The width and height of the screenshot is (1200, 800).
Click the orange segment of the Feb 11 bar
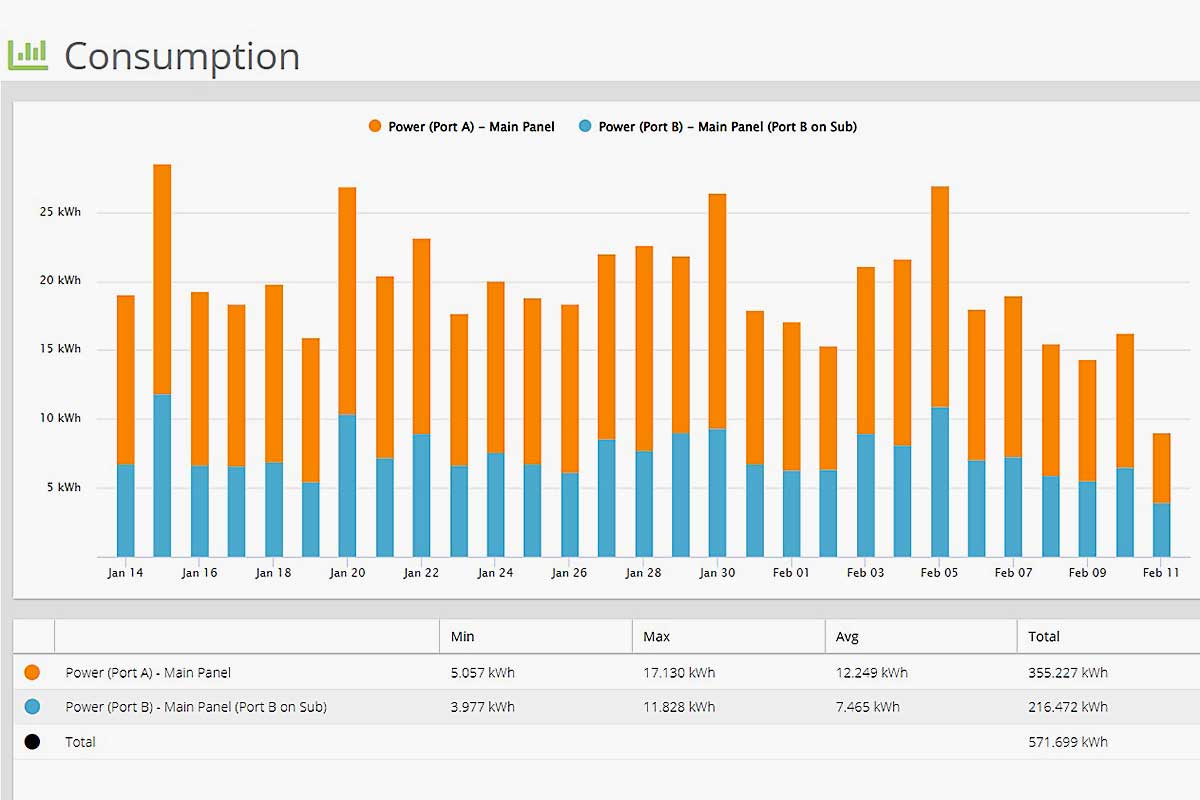1161,468
